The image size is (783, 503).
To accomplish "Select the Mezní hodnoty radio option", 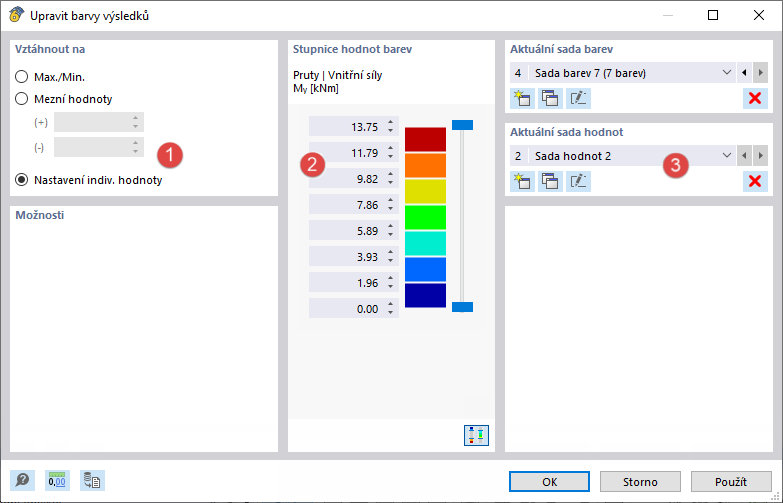I will coord(22,99).
